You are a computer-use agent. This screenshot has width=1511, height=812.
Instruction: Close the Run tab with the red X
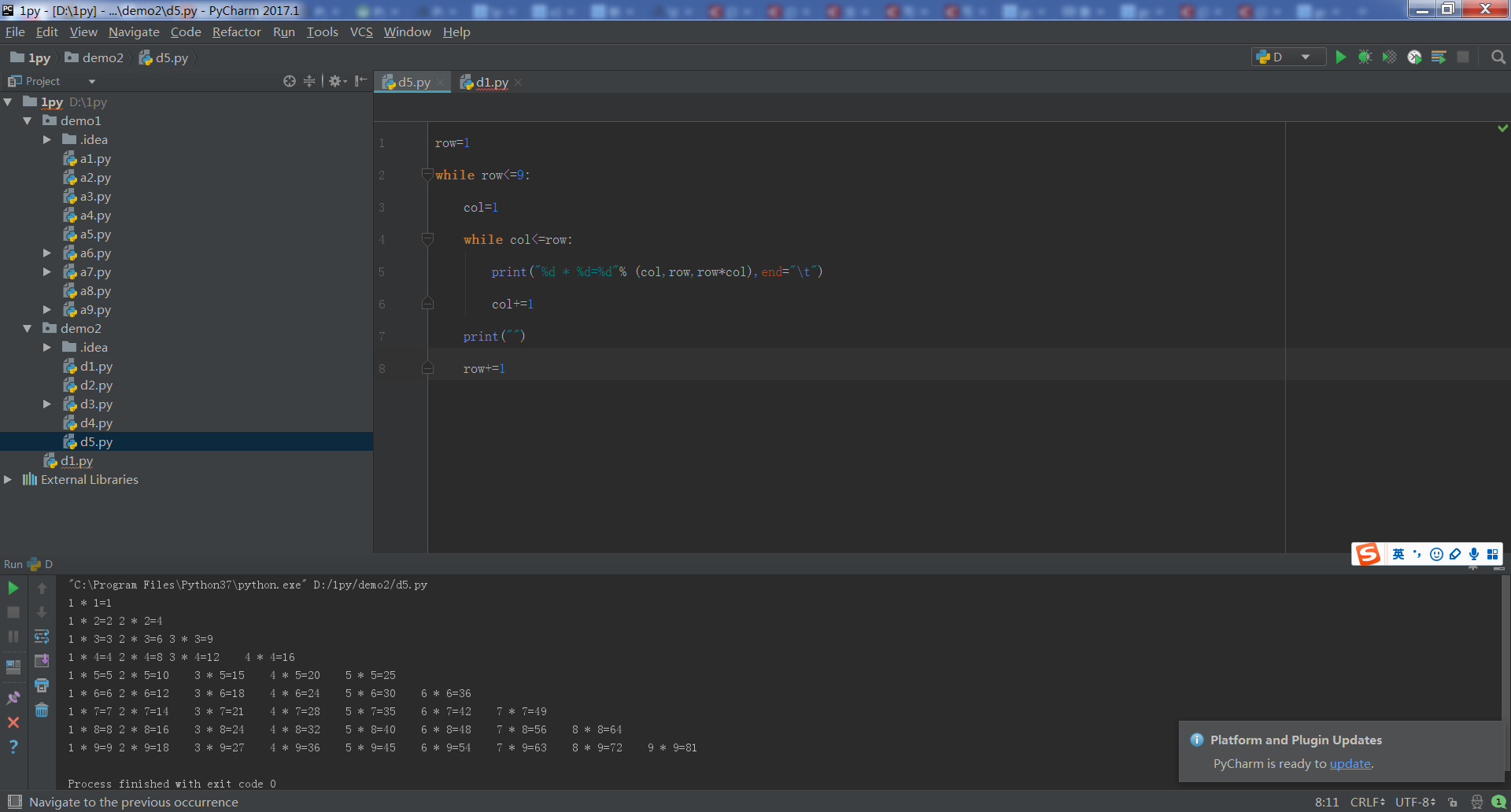coord(13,722)
